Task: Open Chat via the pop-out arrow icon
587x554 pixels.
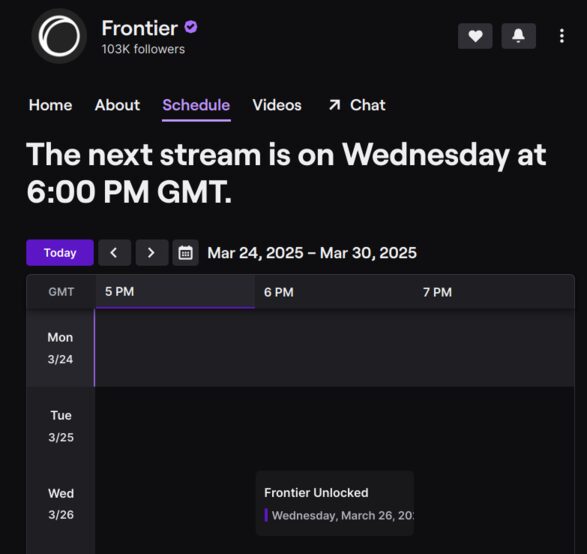Action: (334, 105)
